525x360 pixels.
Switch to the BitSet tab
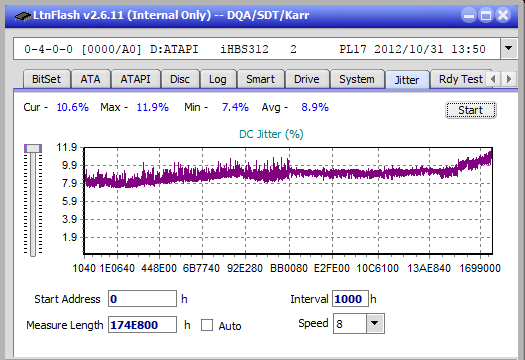[x=47, y=79]
